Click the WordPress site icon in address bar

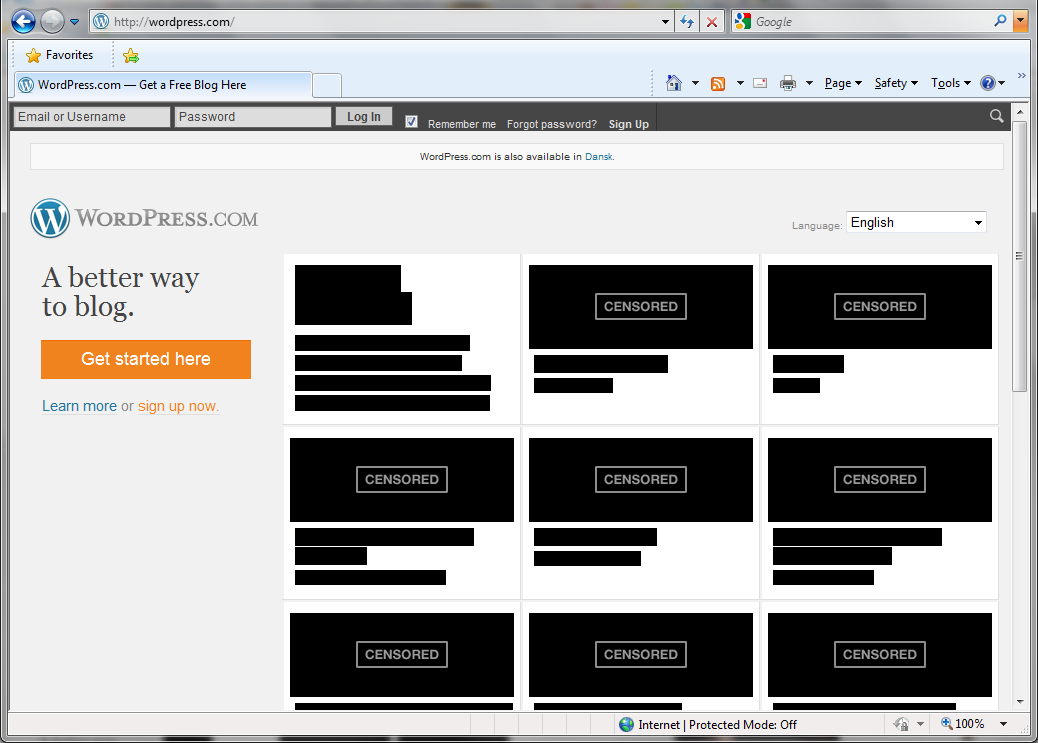coord(101,22)
